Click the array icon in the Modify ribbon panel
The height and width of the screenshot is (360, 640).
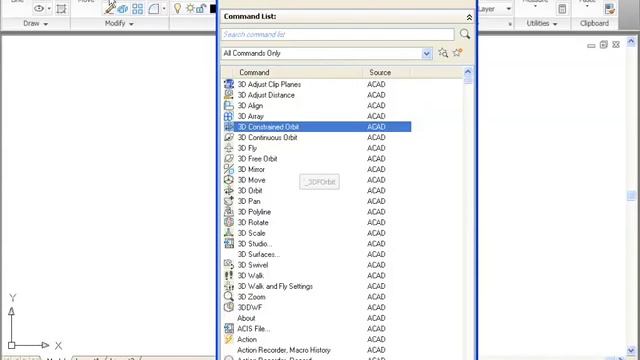[x=138, y=9]
